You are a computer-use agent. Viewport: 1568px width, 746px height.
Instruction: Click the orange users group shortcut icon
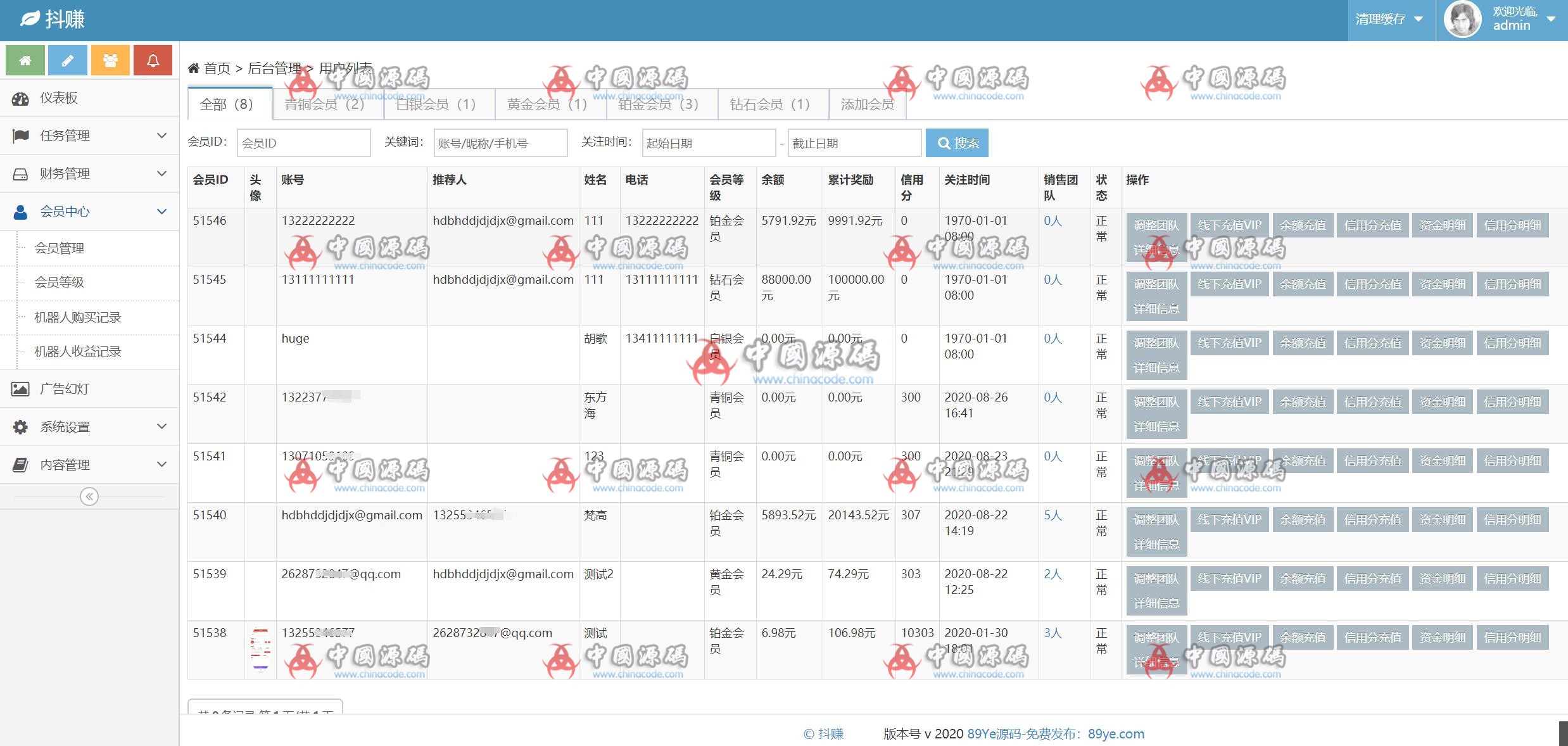tap(110, 60)
